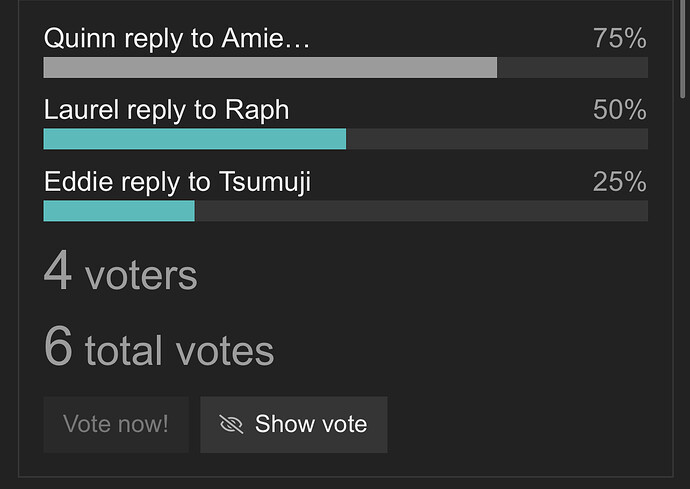Click the empty part of Laurel's bar
Image resolution: width=690 pixels, height=489 pixels.
point(497,139)
